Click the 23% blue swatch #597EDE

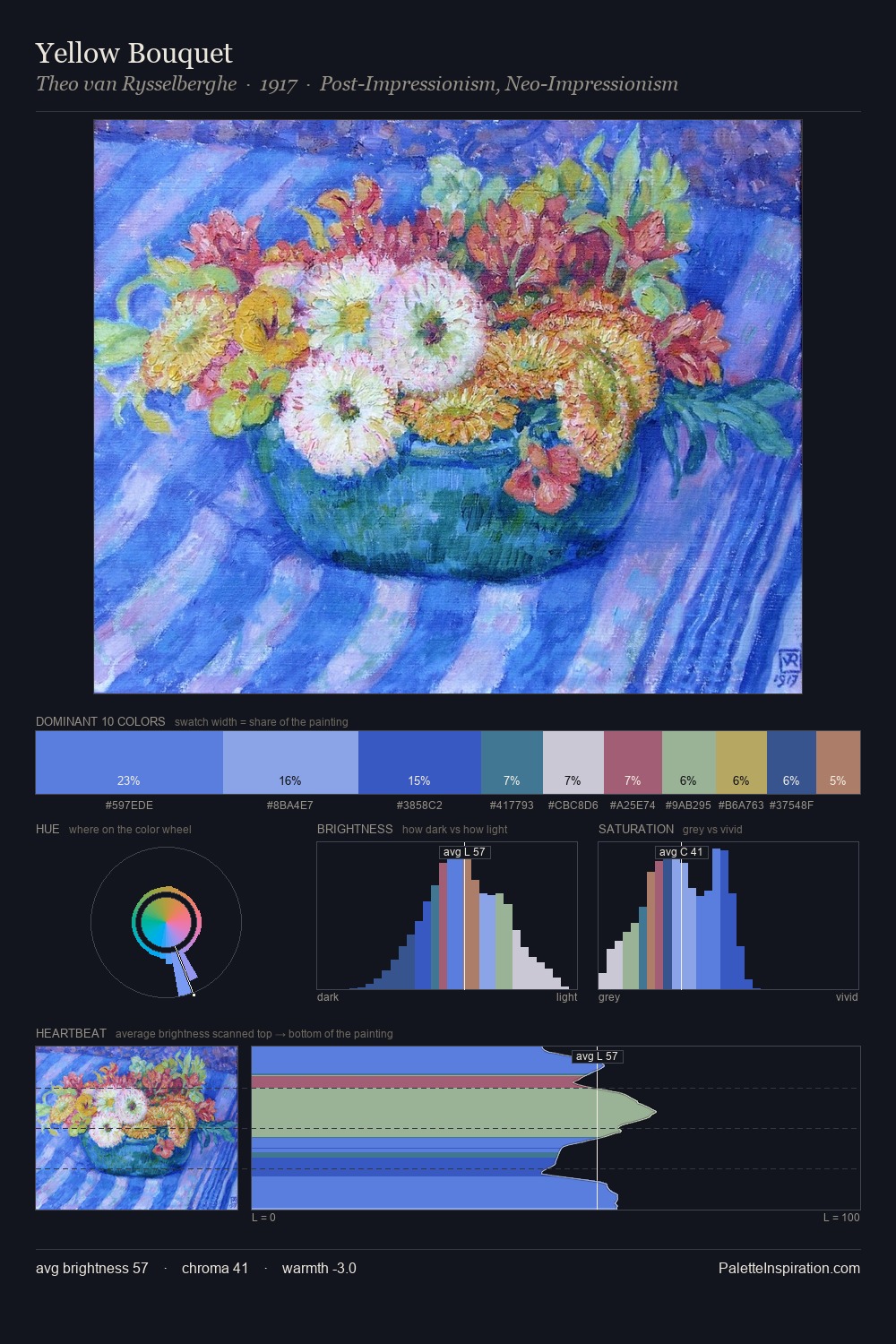tap(129, 762)
